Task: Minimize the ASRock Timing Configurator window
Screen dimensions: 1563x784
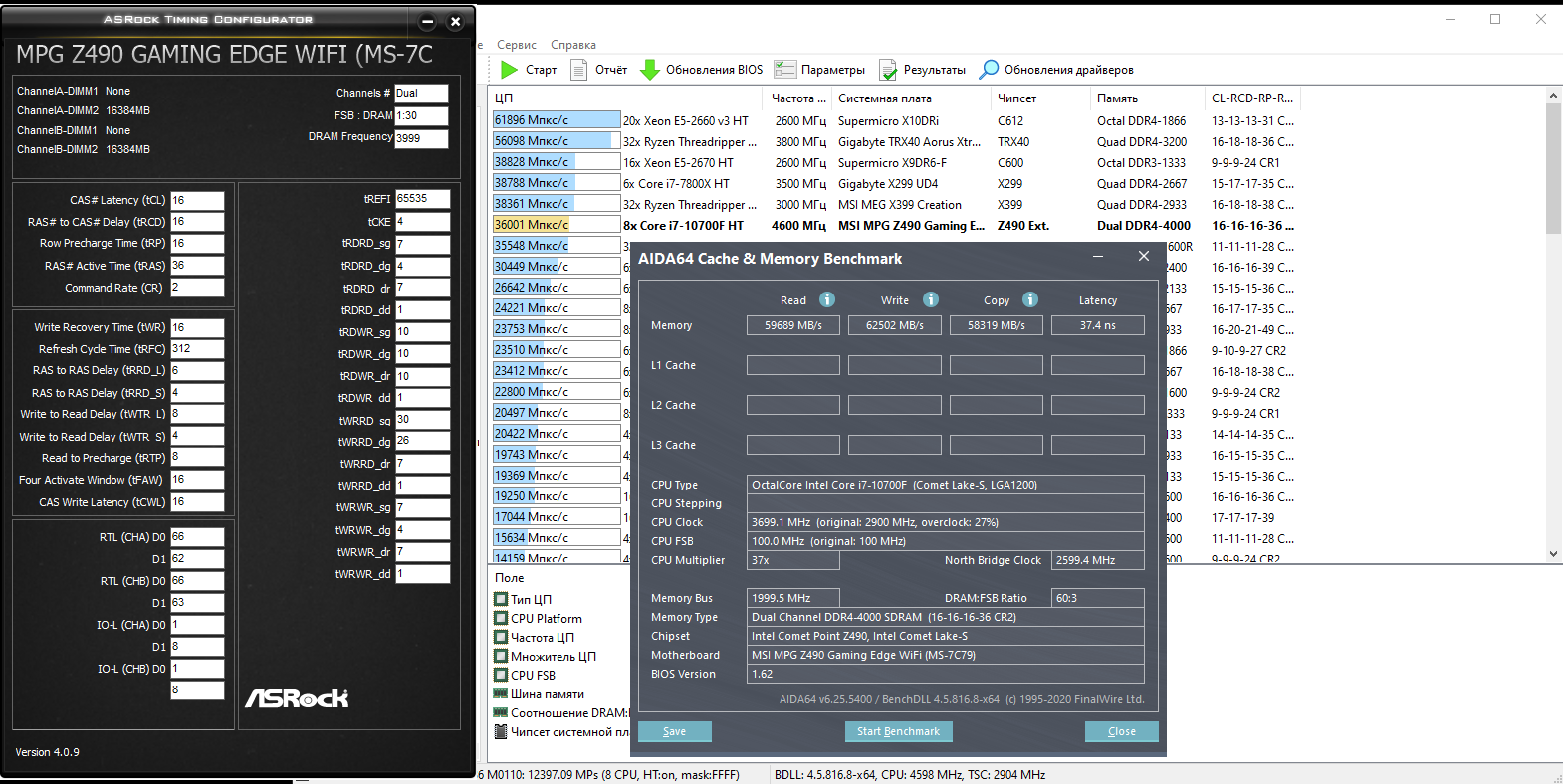Action: coord(427,21)
